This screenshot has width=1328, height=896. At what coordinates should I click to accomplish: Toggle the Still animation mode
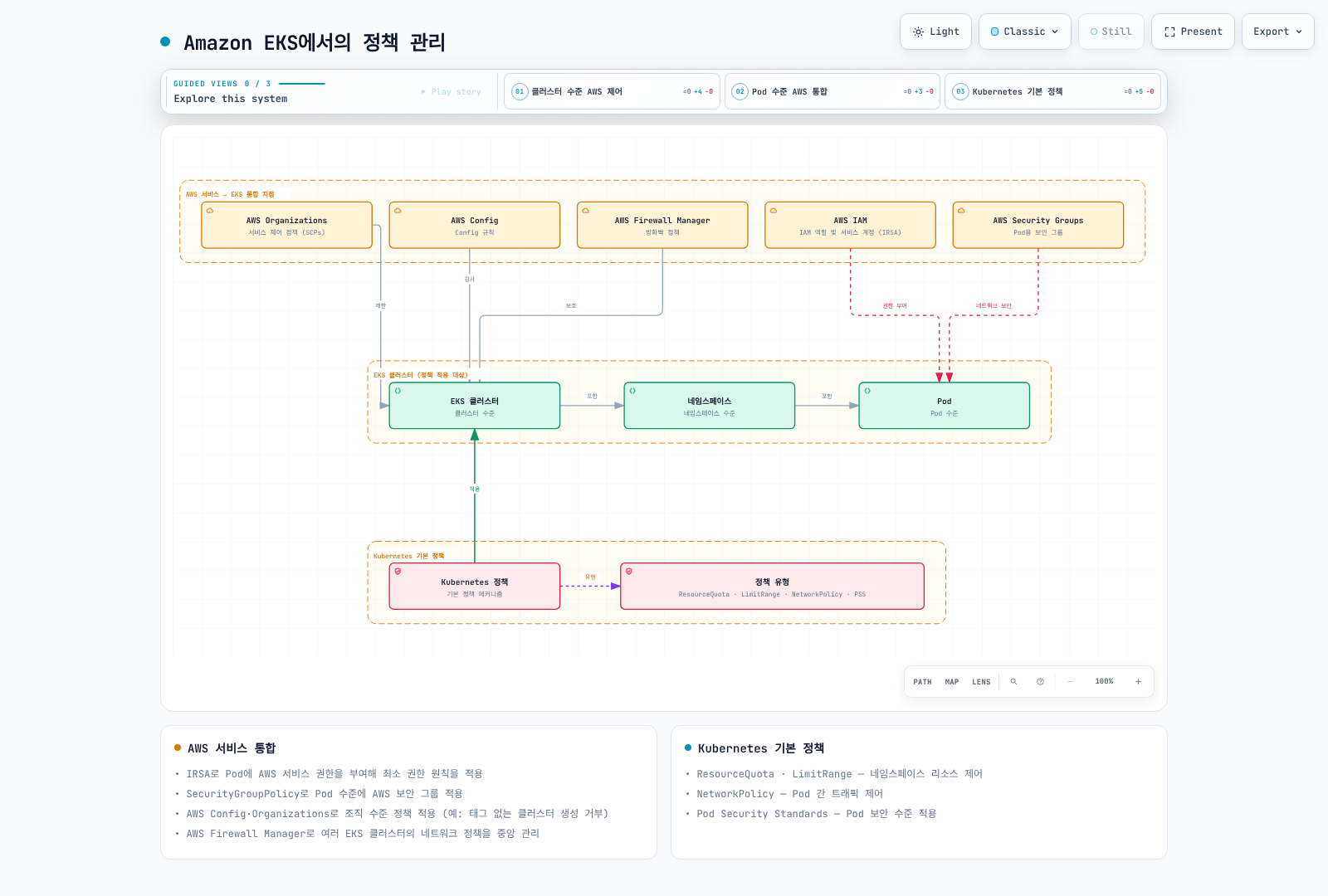point(1111,32)
